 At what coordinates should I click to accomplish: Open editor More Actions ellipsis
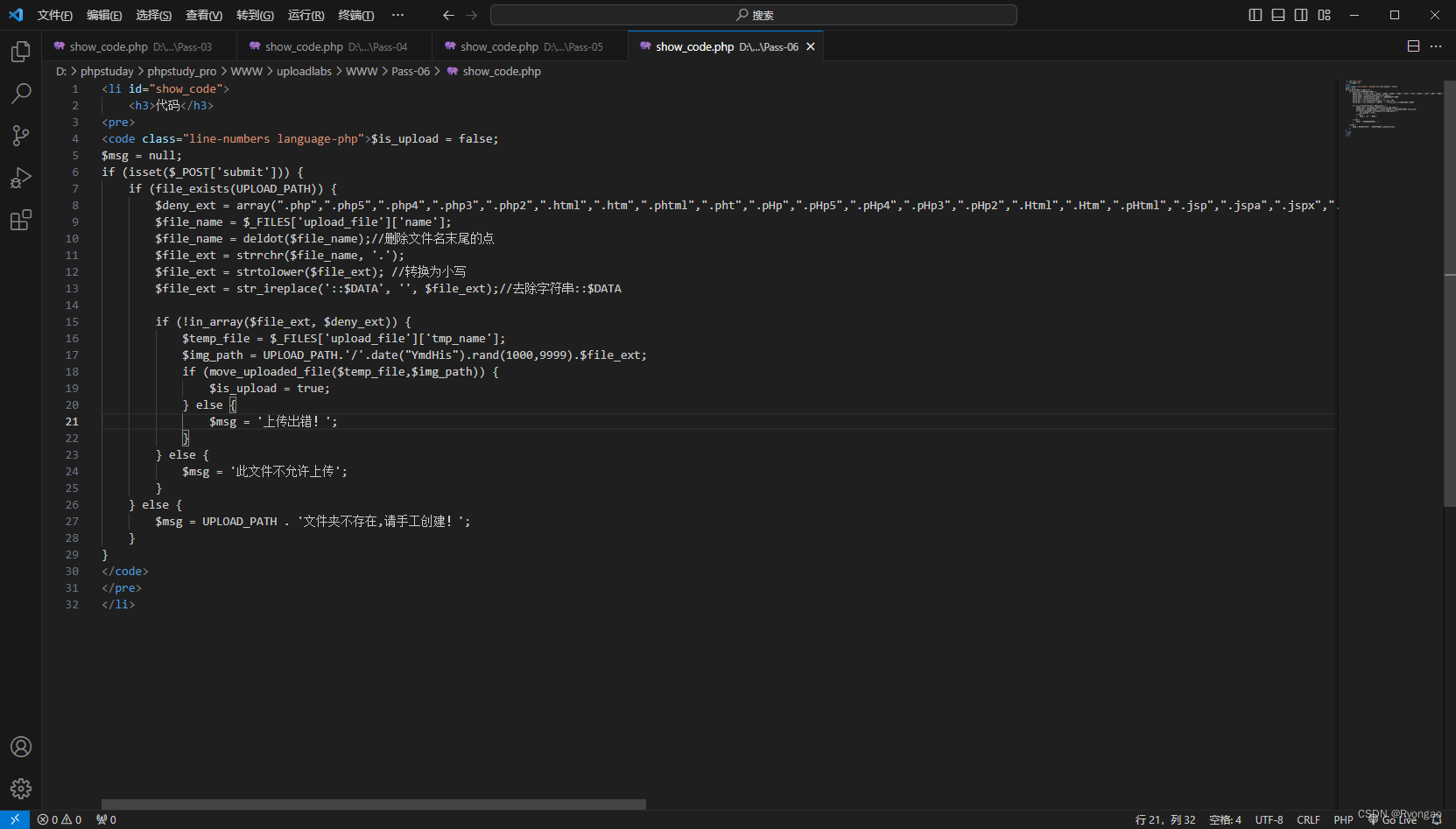[1436, 46]
